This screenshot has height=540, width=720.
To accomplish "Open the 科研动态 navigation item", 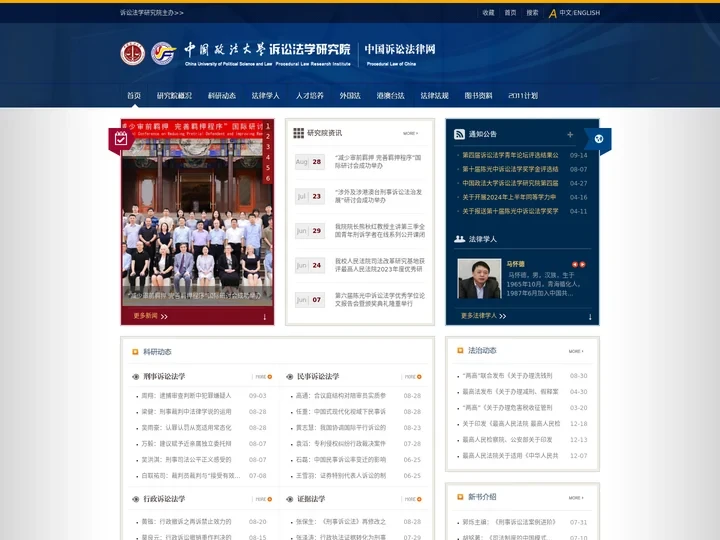I will 222,96.
